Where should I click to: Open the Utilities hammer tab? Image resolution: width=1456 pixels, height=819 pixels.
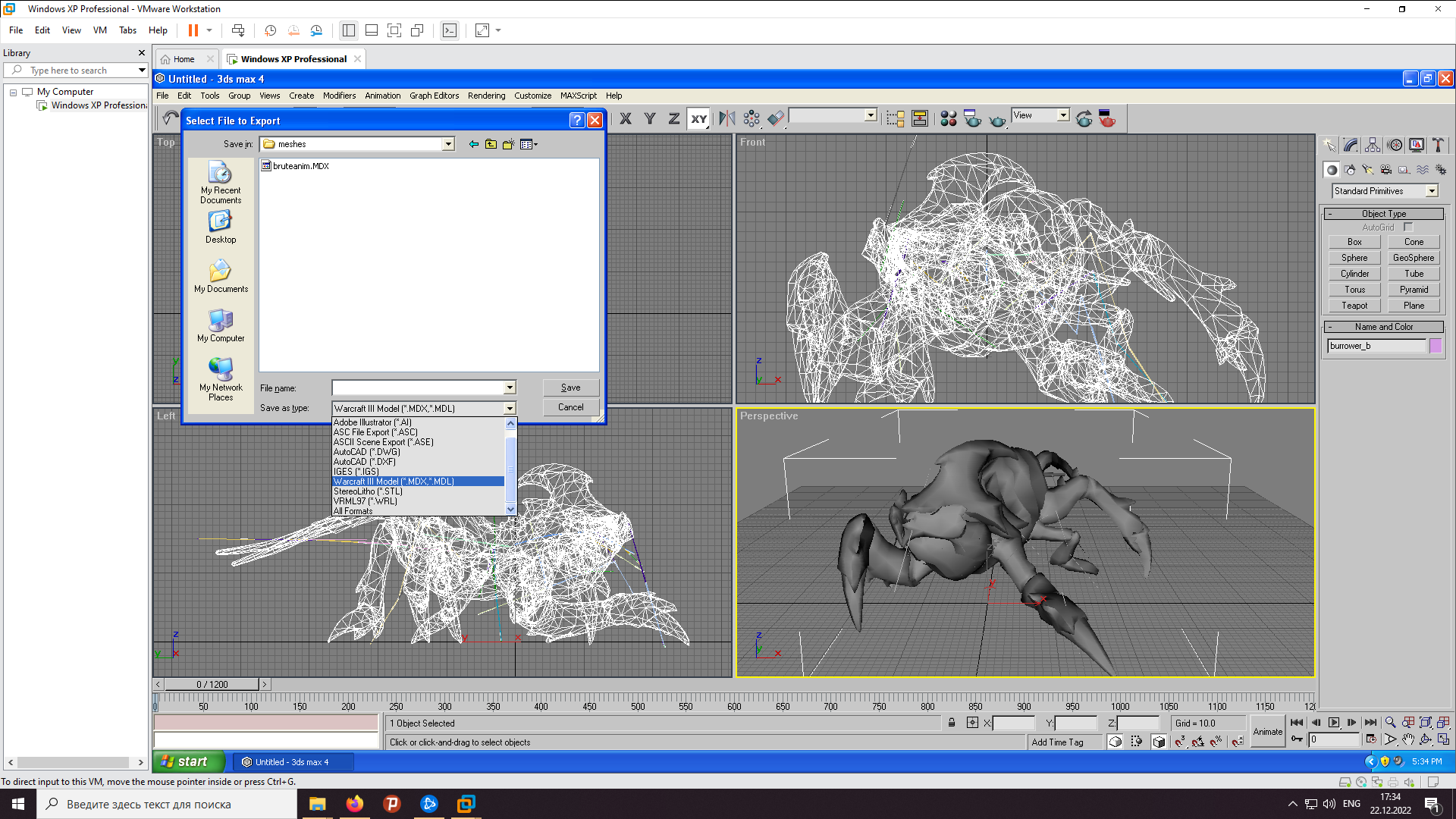pos(1439,145)
